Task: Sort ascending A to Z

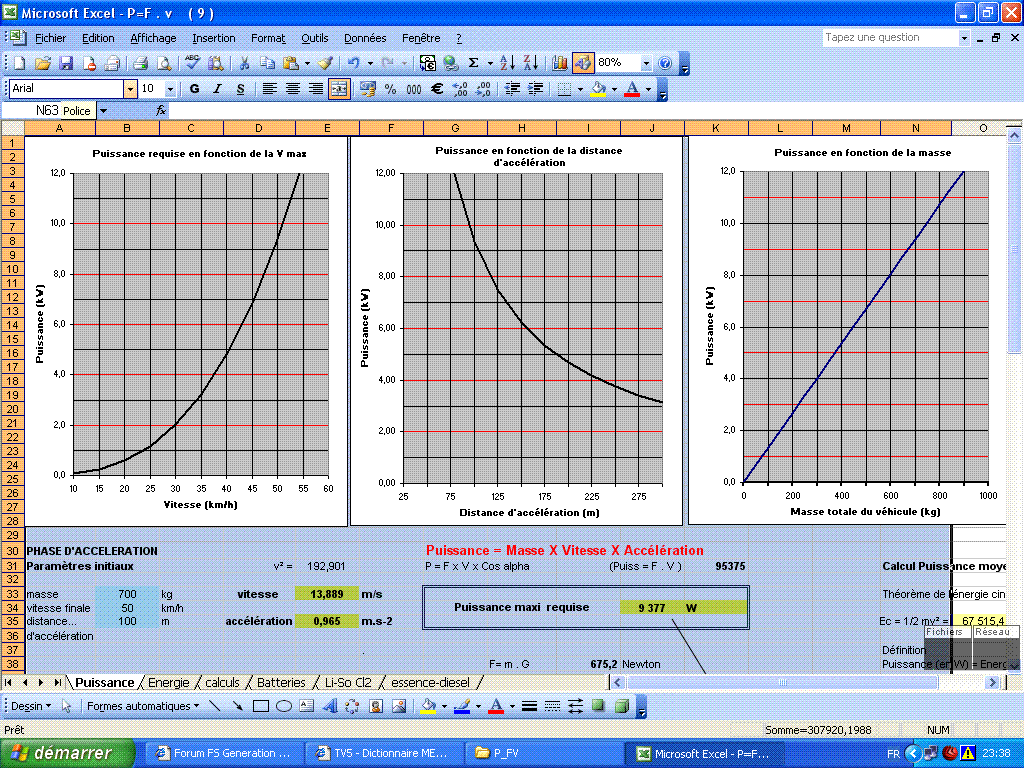Action: pos(507,63)
